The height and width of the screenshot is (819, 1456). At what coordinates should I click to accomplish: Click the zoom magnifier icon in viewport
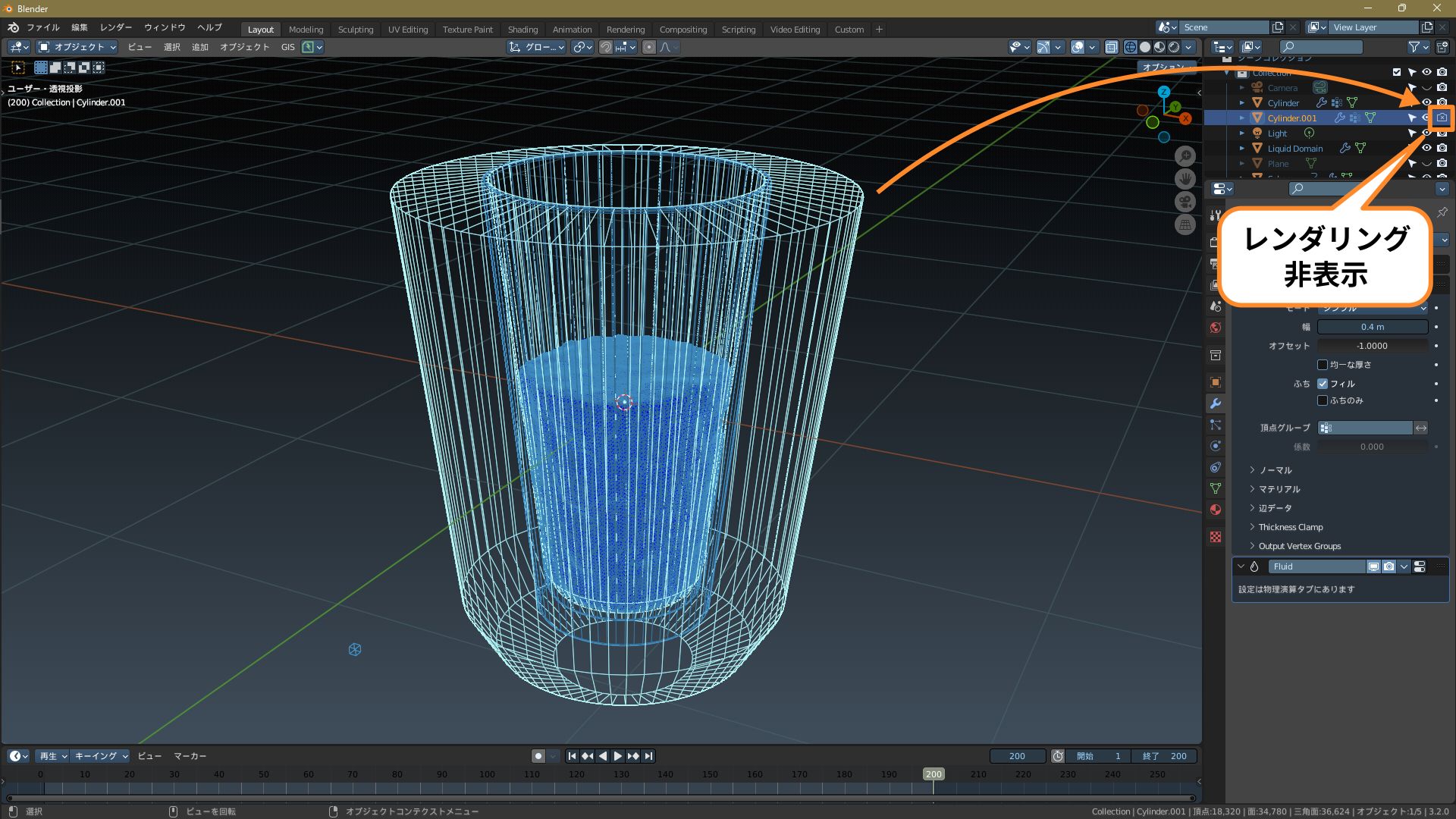coord(1185,156)
